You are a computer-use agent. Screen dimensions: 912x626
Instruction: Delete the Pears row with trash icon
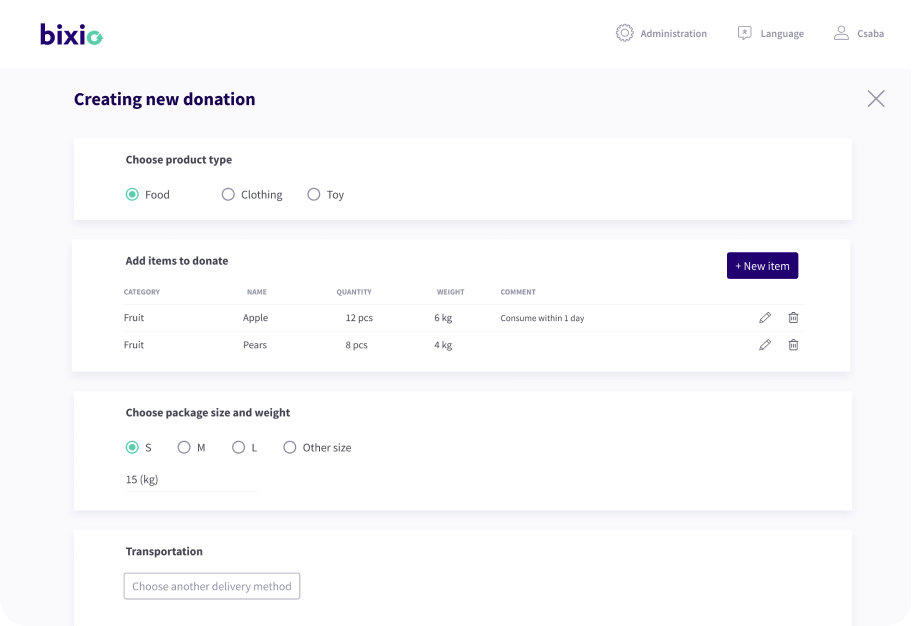point(793,345)
